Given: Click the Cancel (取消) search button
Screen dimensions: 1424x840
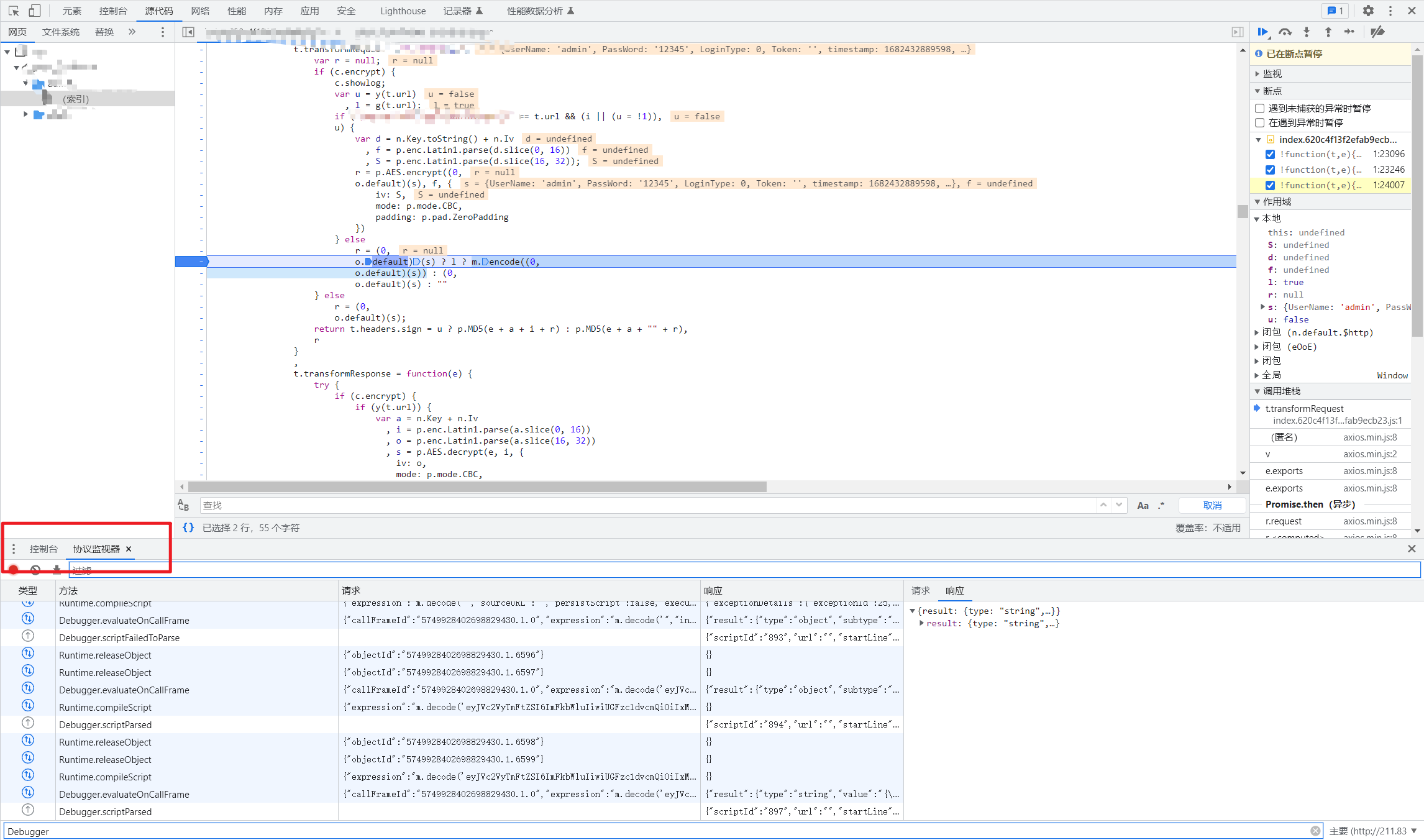Looking at the screenshot, I should click(x=1212, y=505).
